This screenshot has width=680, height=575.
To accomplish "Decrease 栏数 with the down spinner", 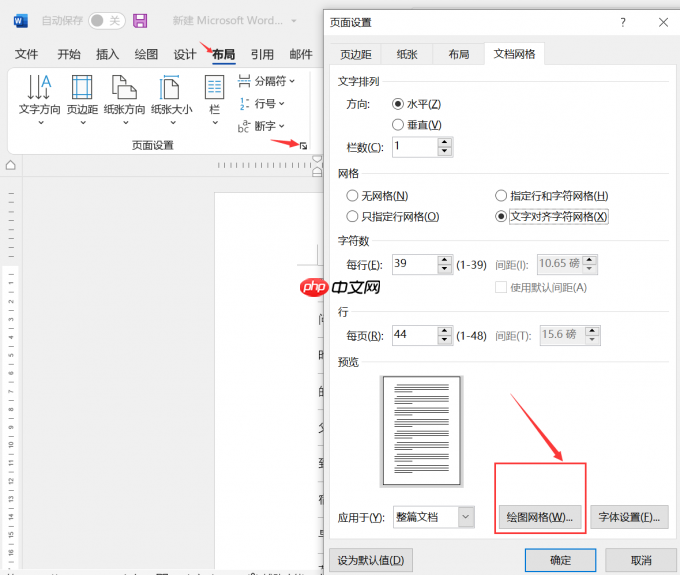I will 445,151.
